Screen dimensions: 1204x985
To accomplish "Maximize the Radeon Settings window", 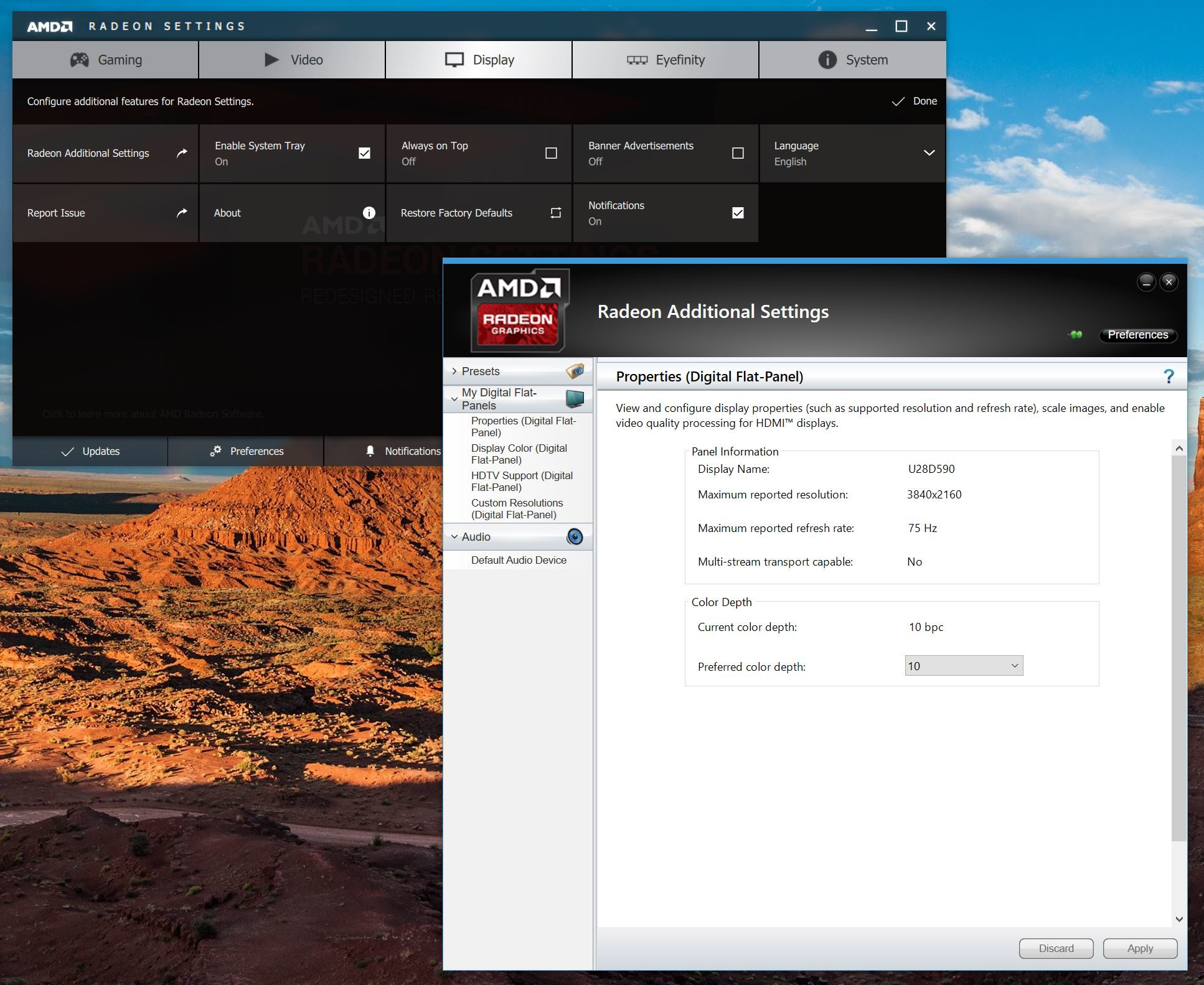I will [x=901, y=26].
